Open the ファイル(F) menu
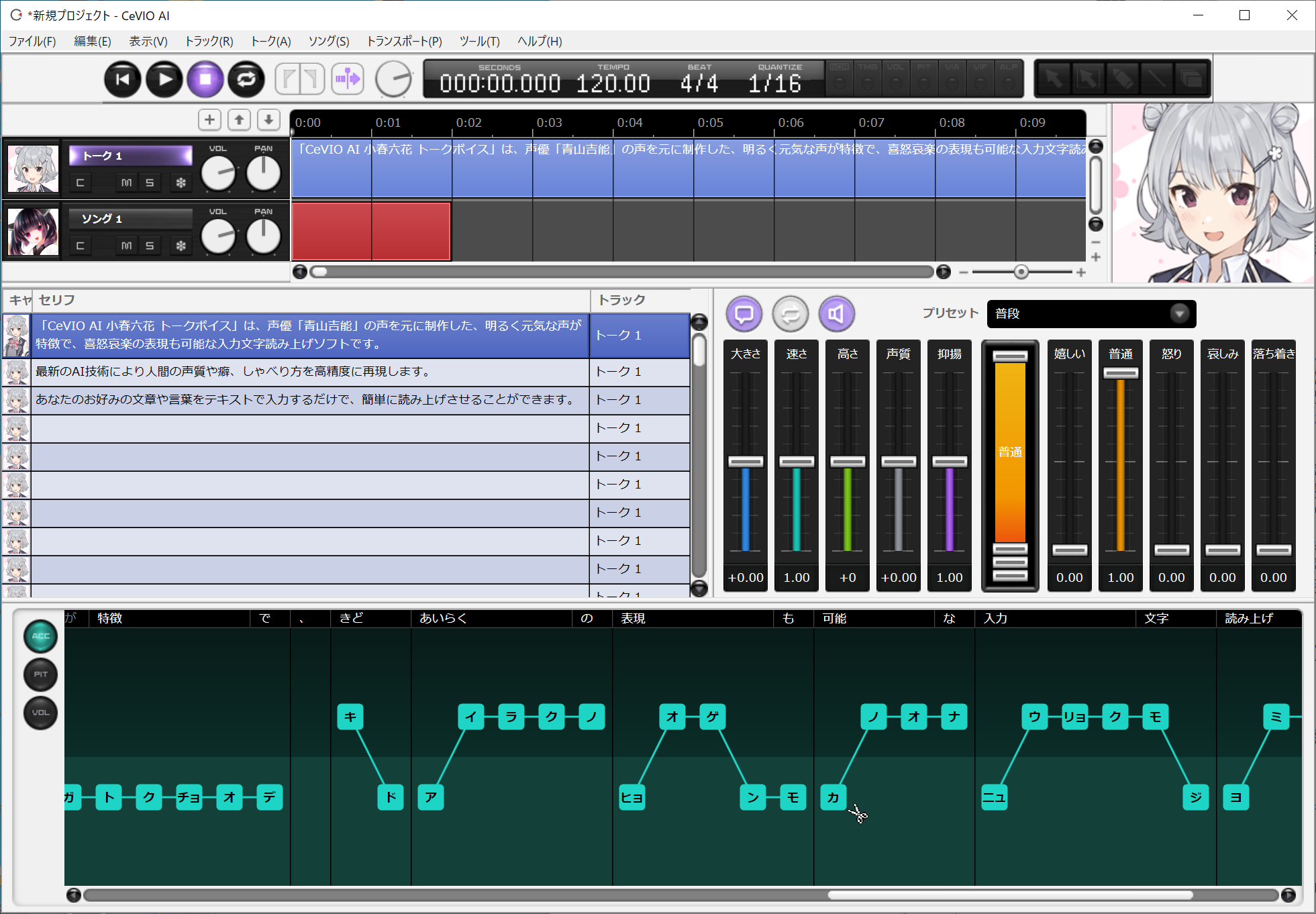The height and width of the screenshot is (914, 1316). click(x=32, y=42)
